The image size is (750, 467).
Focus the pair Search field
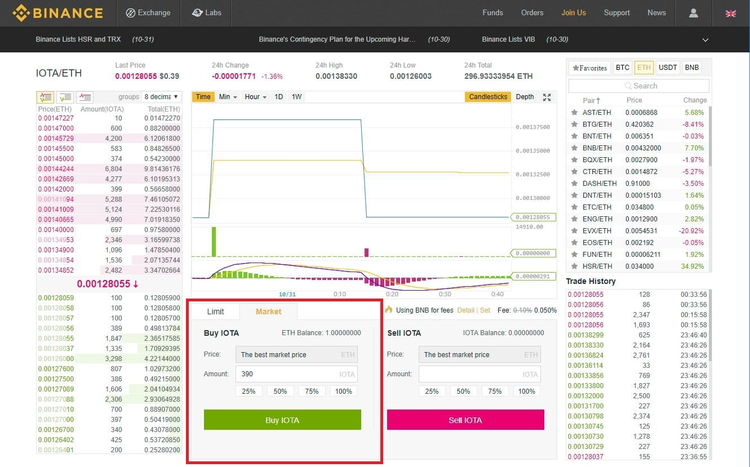point(639,86)
